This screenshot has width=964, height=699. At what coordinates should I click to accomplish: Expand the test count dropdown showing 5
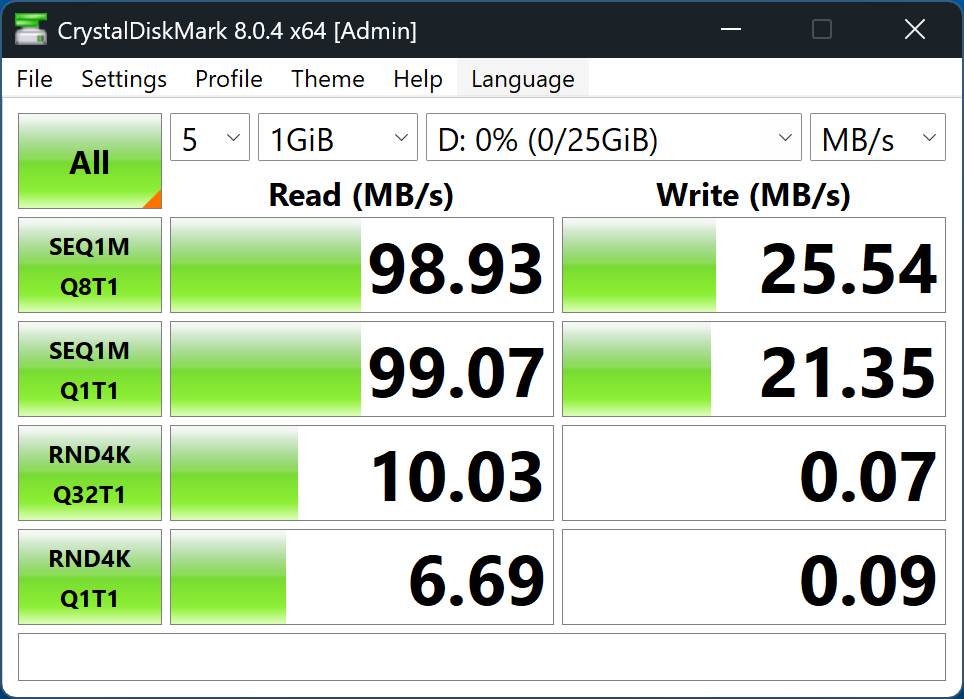pos(210,137)
